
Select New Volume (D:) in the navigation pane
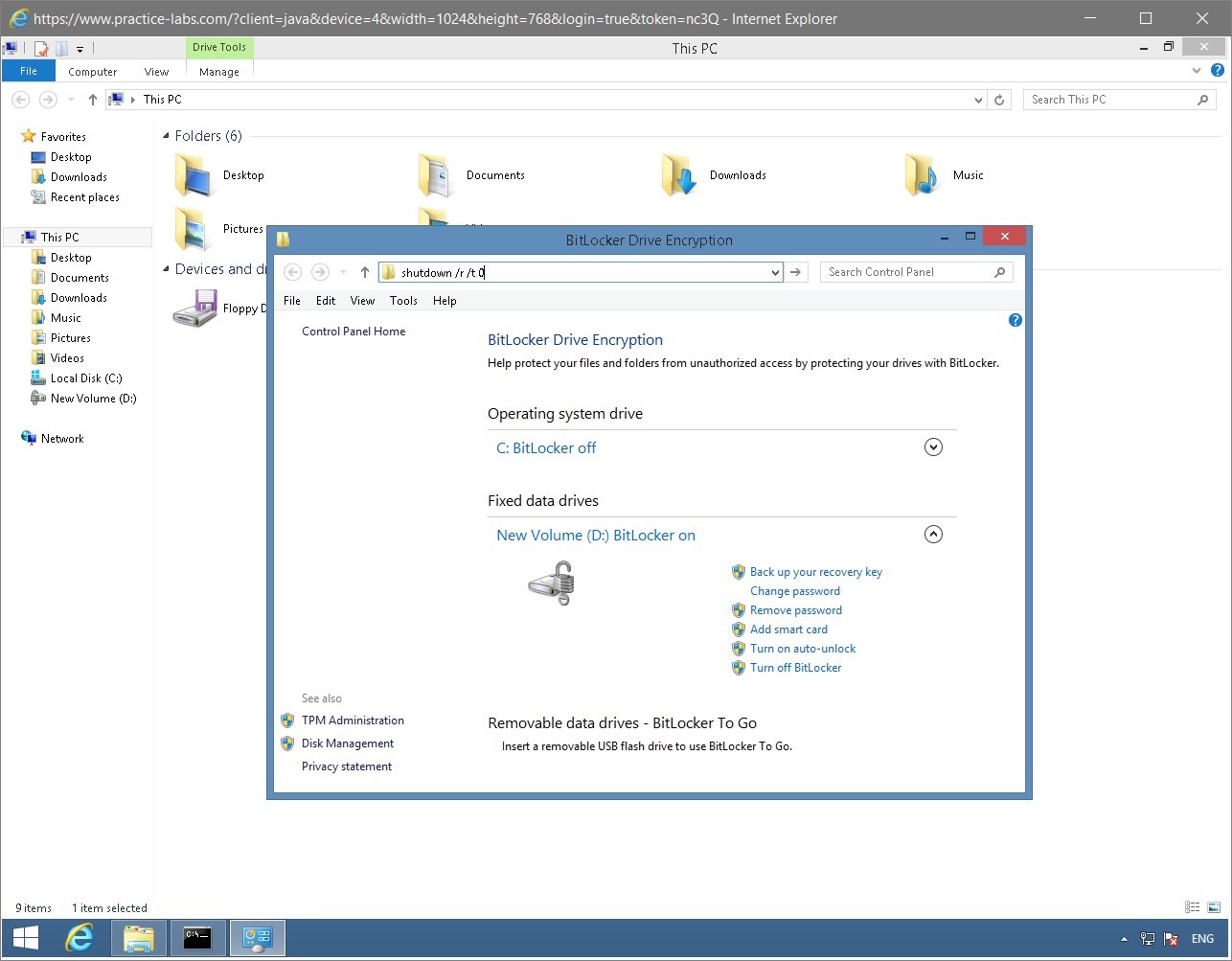point(93,398)
